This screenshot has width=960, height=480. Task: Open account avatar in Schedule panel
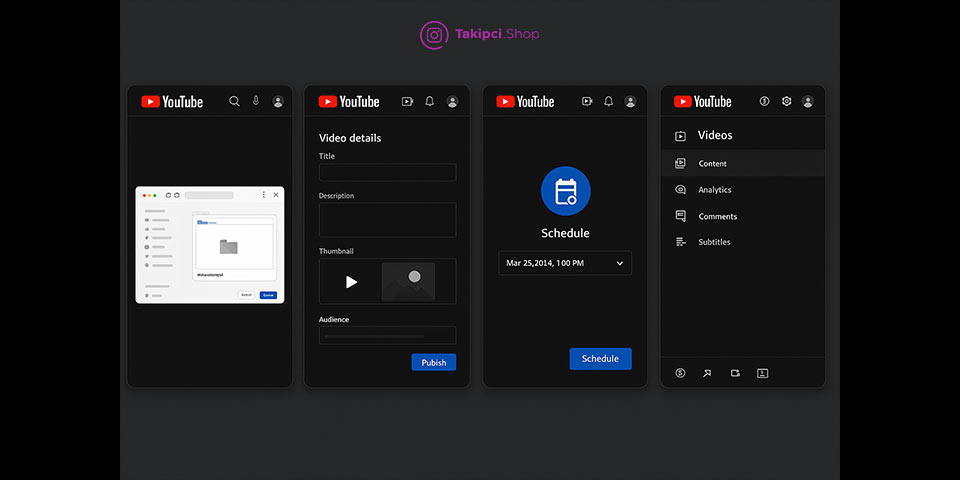(630, 102)
